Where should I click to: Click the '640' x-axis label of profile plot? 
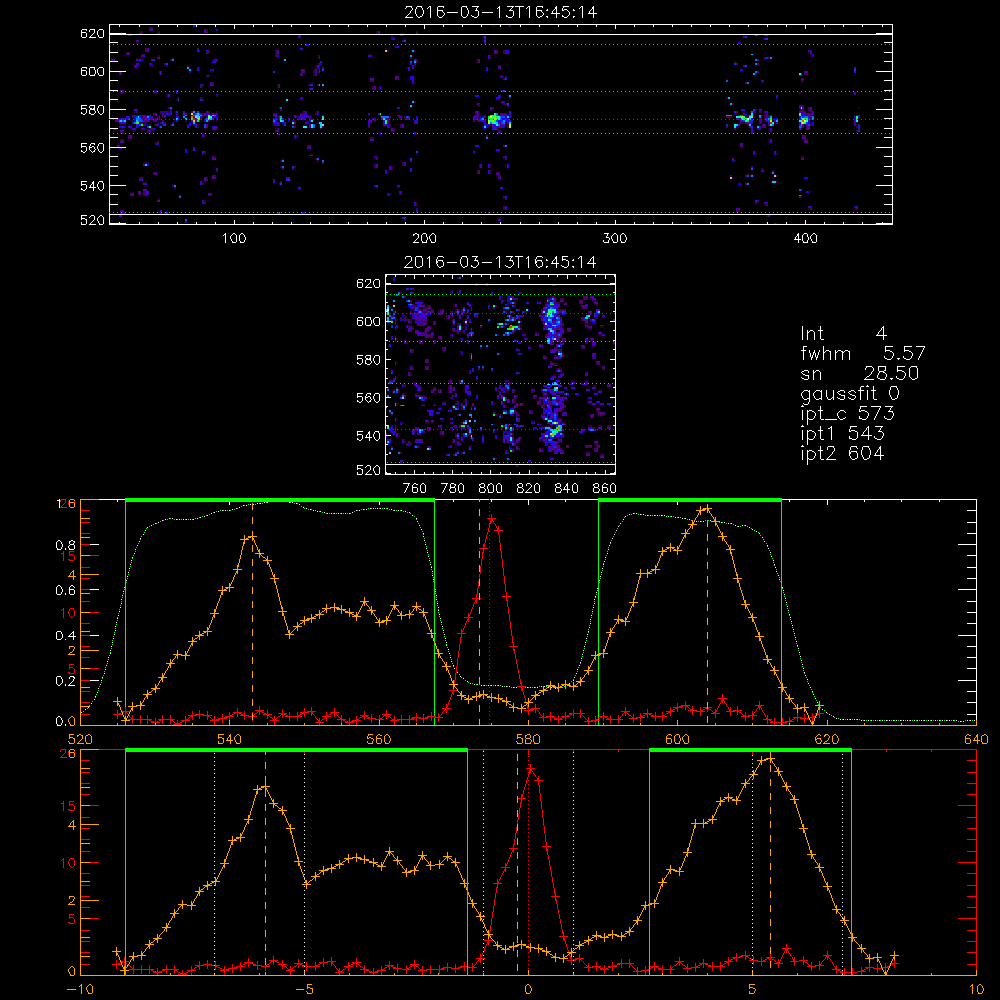pos(976,740)
